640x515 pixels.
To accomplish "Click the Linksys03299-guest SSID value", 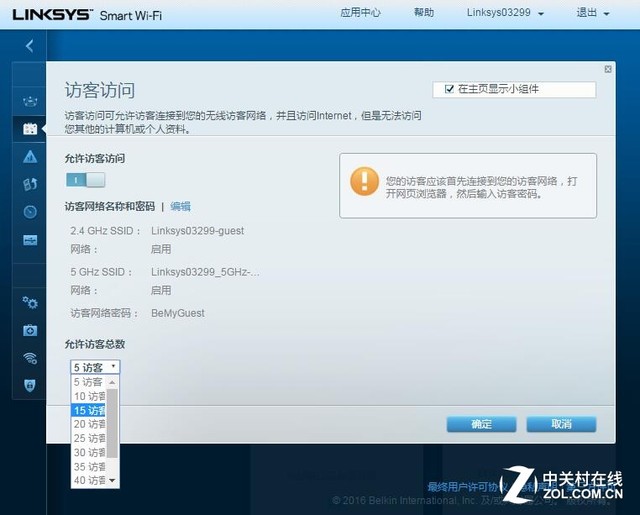I will 198,231.
